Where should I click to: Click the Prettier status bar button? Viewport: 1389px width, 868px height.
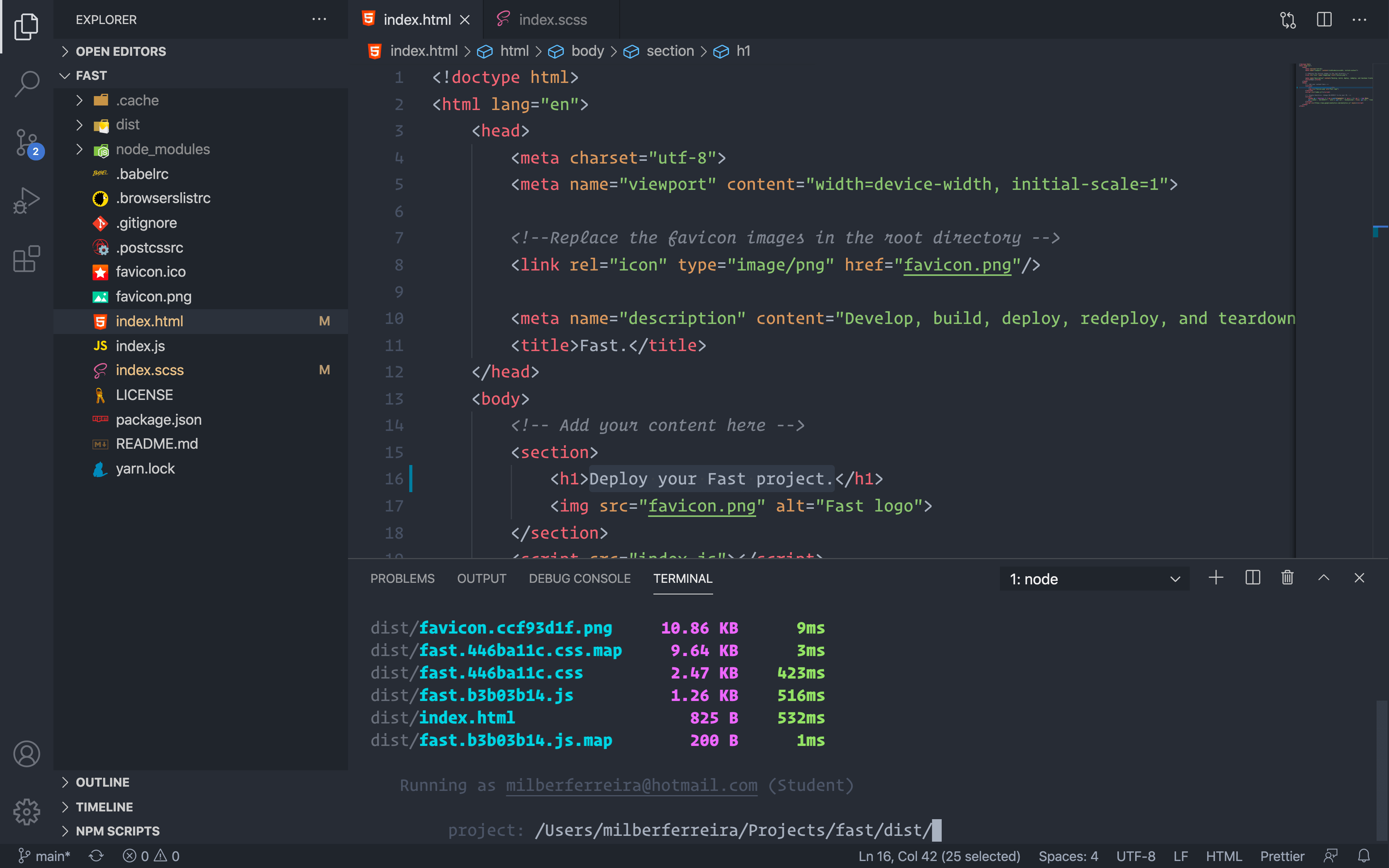(1282, 856)
